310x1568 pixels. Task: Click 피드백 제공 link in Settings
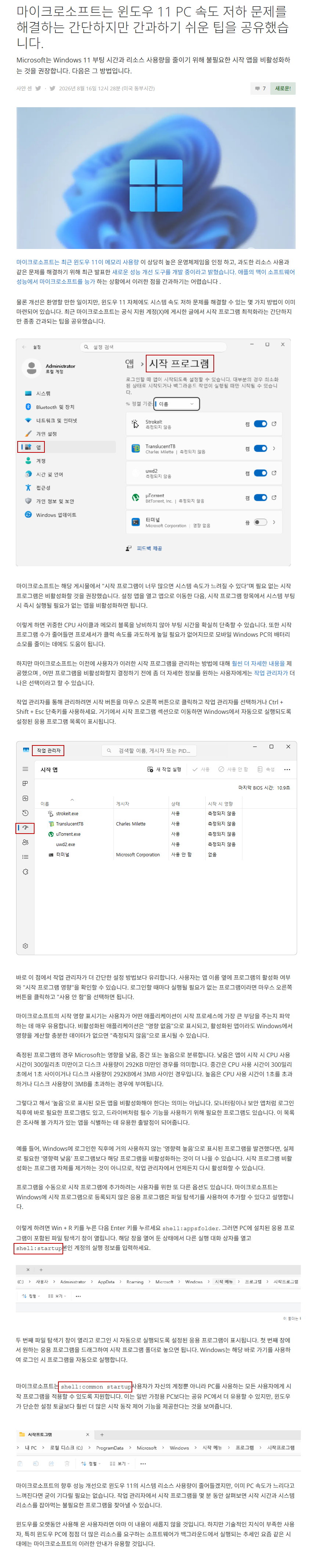149,549
